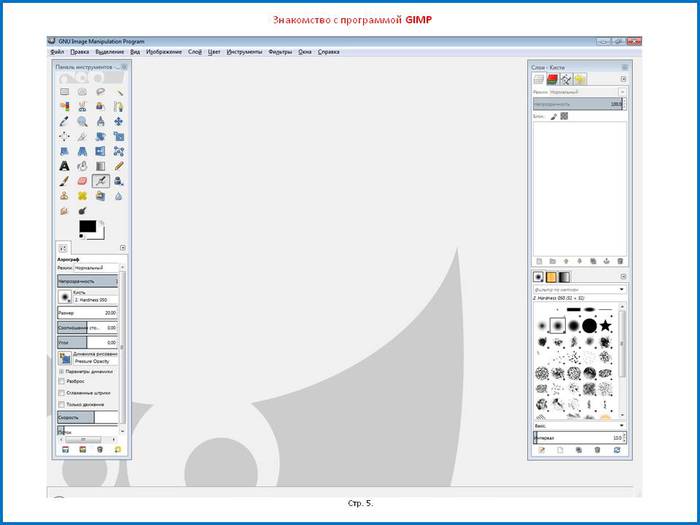The width and height of the screenshot is (700, 525).
Task: Select the Airbrush tool
Action: coord(100,181)
